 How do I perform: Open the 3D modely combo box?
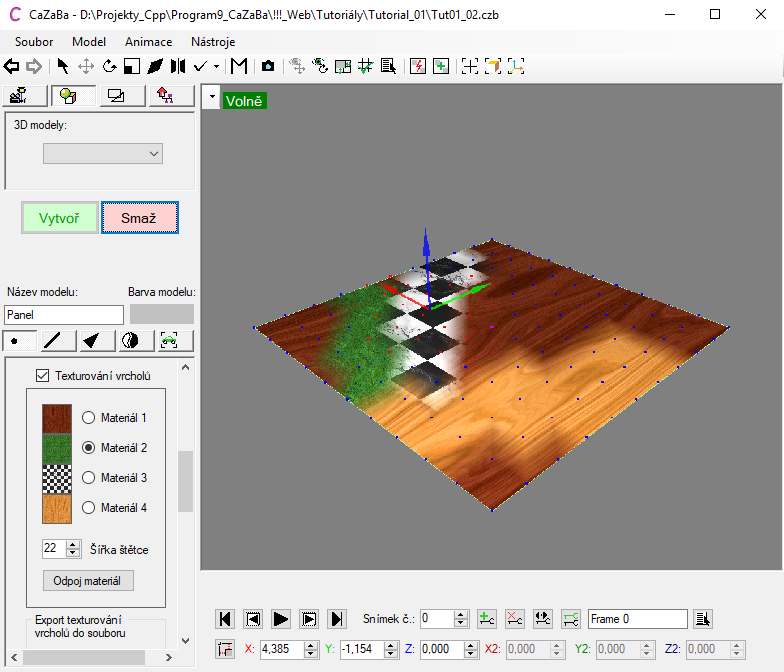click(102, 153)
